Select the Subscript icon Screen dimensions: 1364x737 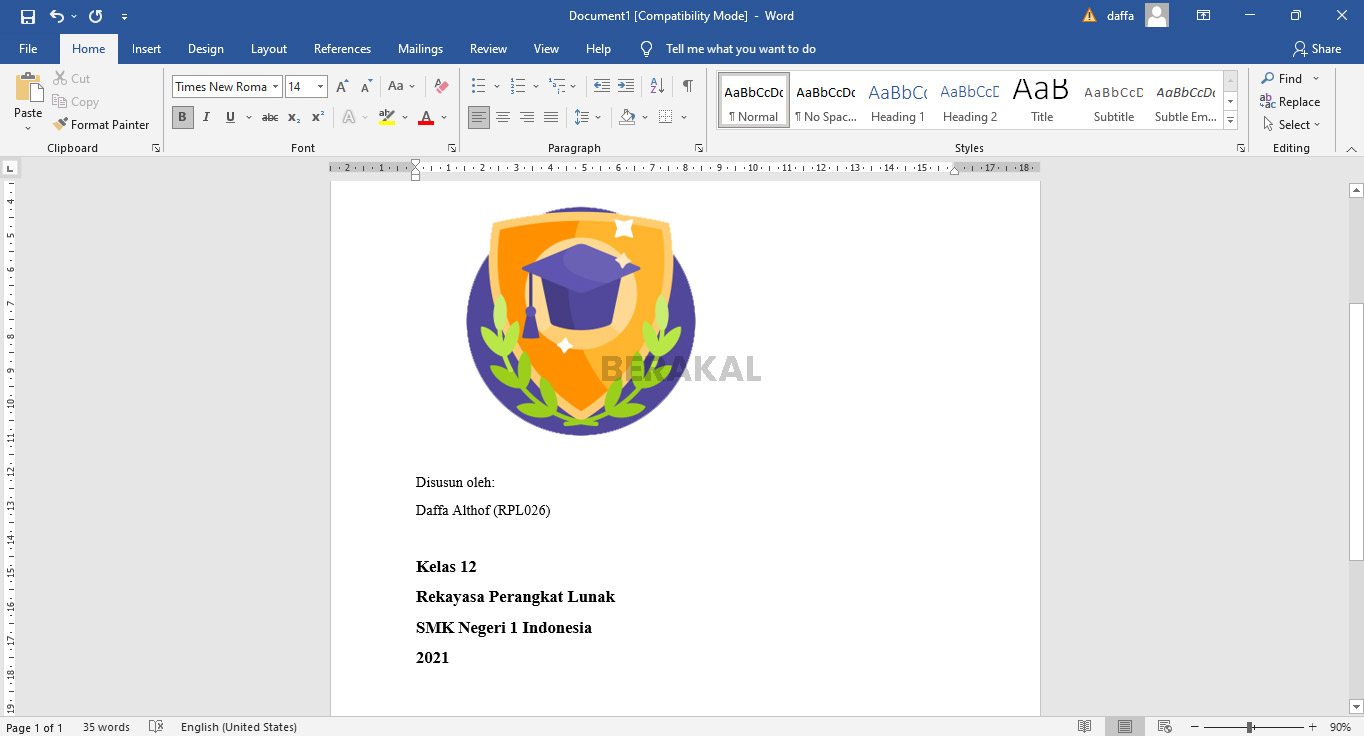pyautogui.click(x=293, y=117)
